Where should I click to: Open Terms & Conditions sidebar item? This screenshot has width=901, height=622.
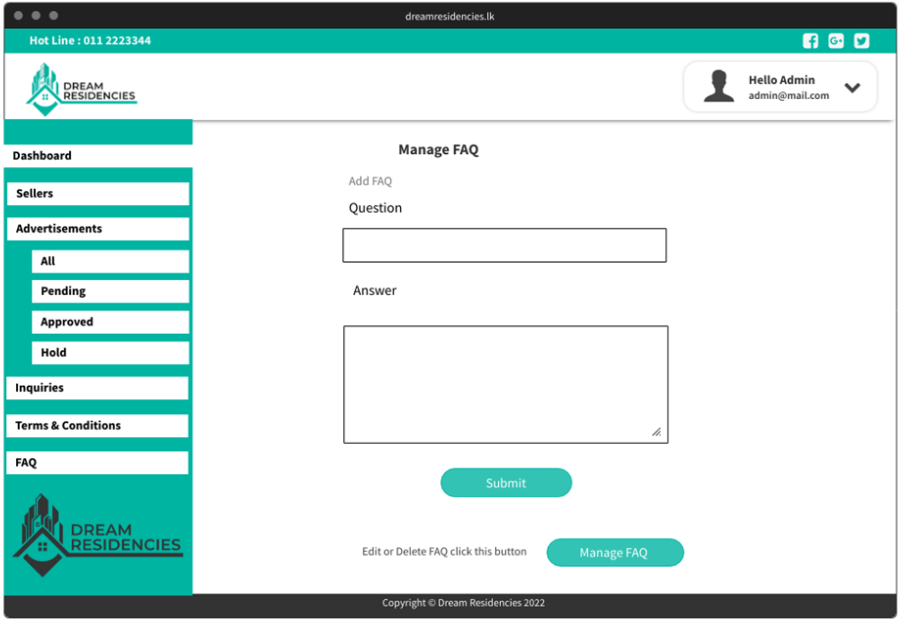click(x=97, y=426)
